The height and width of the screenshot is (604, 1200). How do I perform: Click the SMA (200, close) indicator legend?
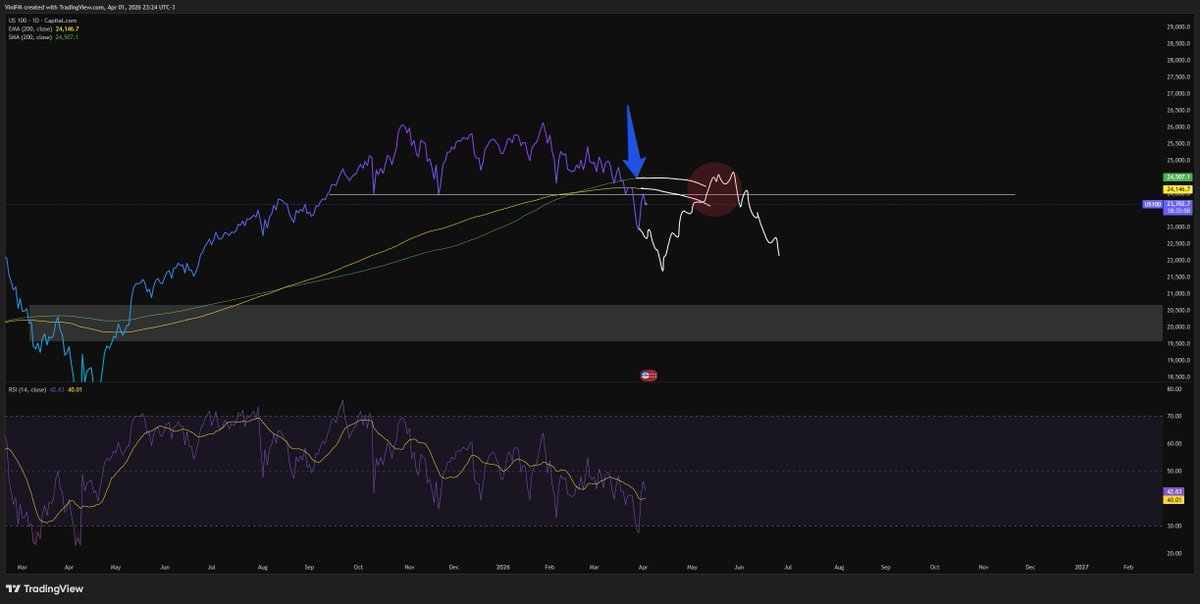tap(31, 38)
